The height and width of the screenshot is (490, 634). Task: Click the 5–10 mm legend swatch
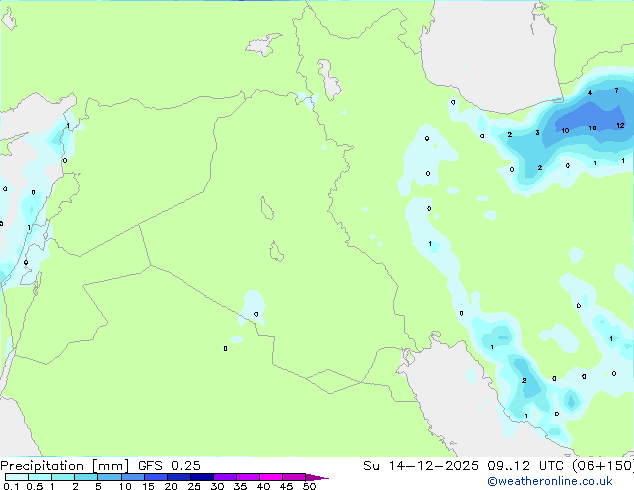click(x=109, y=477)
